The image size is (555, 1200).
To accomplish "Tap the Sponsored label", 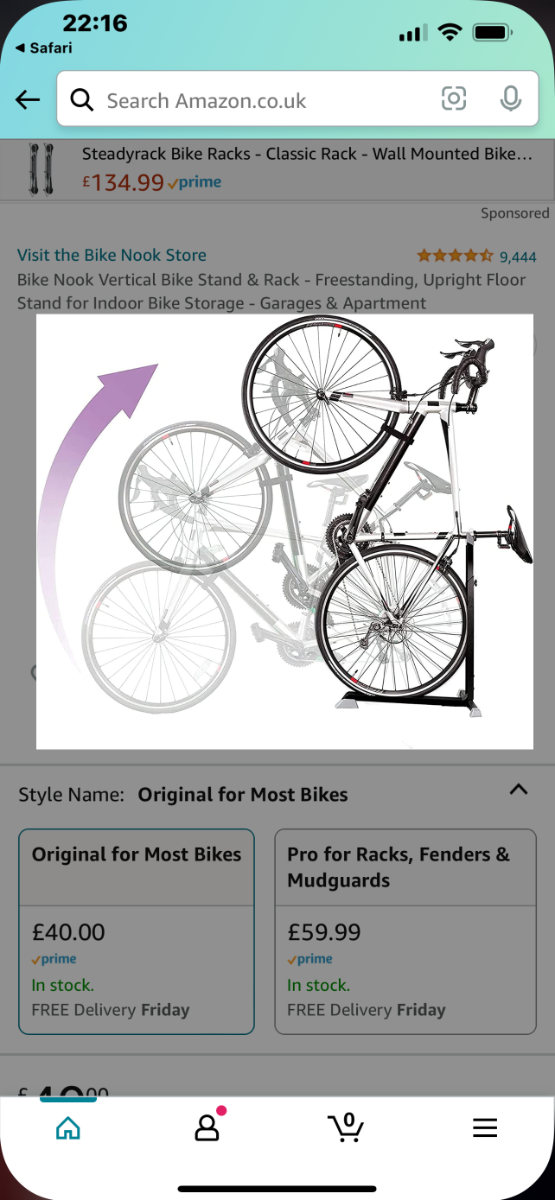I will click(515, 213).
